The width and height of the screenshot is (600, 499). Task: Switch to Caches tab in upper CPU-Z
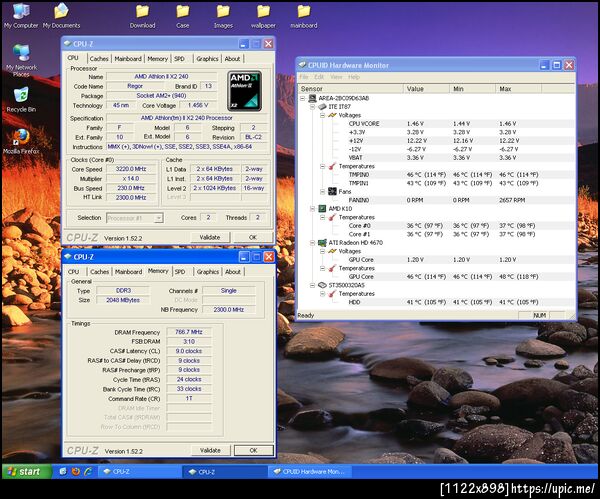point(99,59)
